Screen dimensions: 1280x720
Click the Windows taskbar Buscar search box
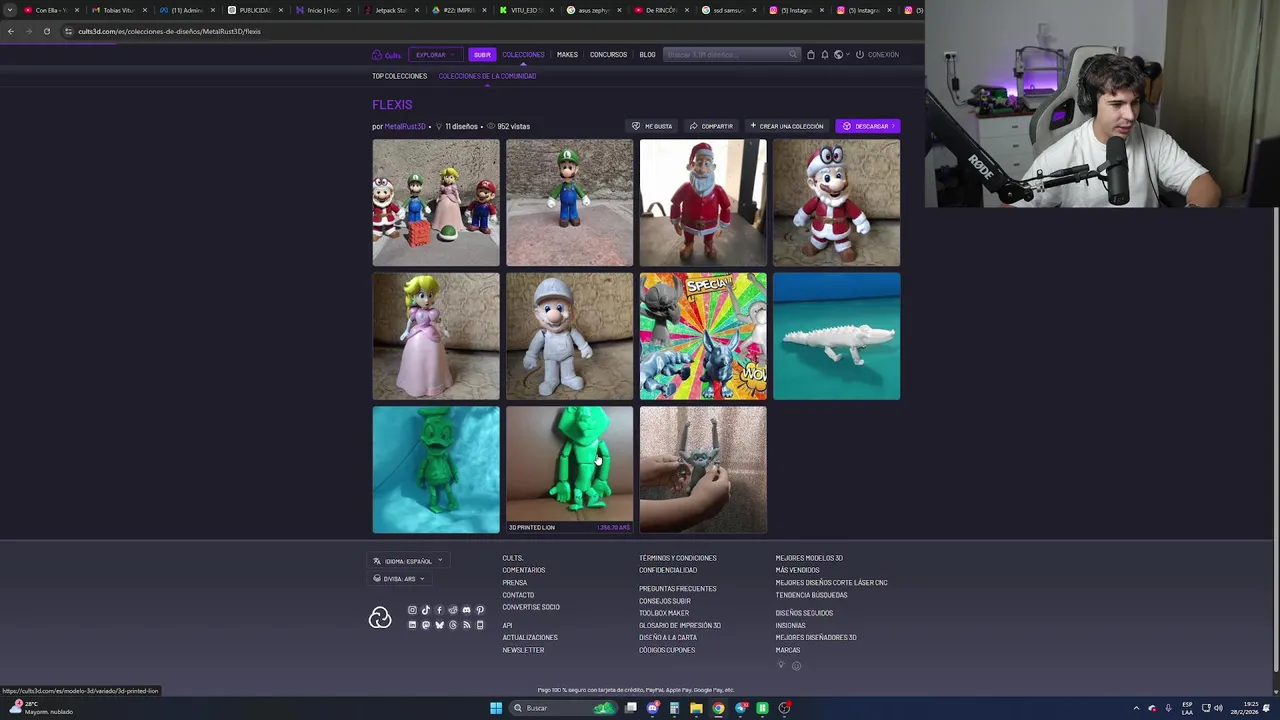point(564,708)
